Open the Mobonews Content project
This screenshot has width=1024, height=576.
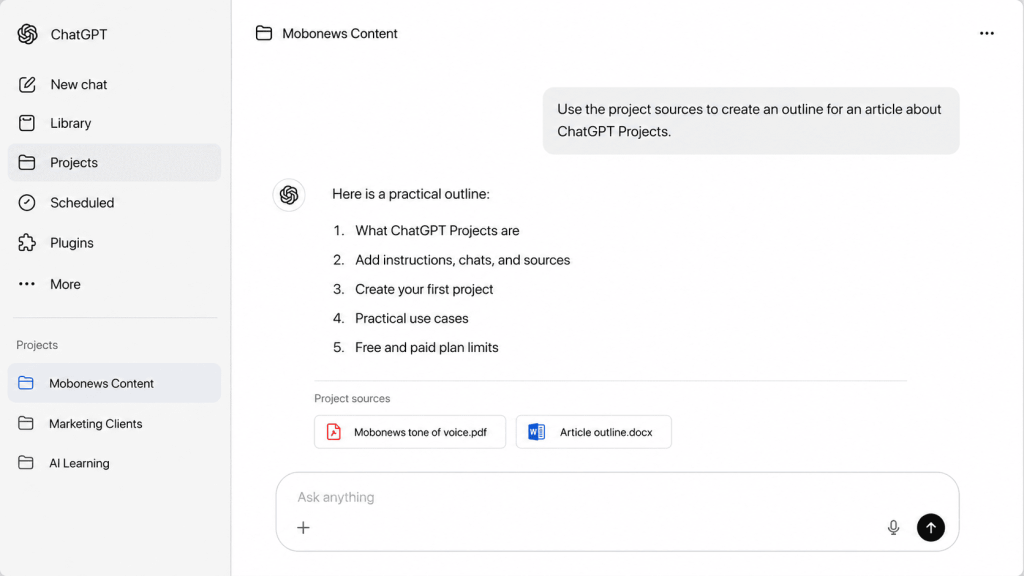[114, 383]
